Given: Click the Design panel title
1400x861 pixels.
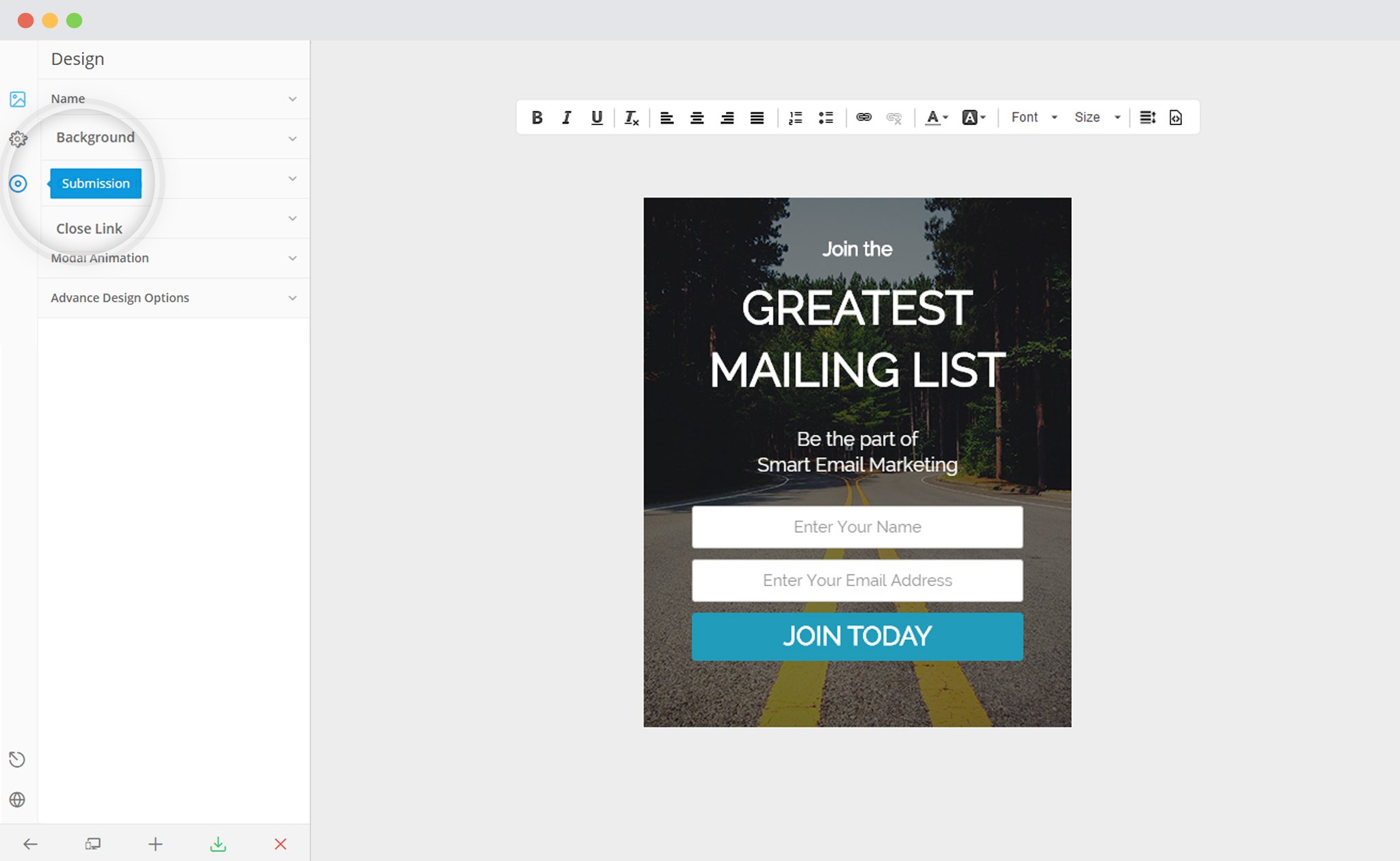Looking at the screenshot, I should tap(77, 59).
